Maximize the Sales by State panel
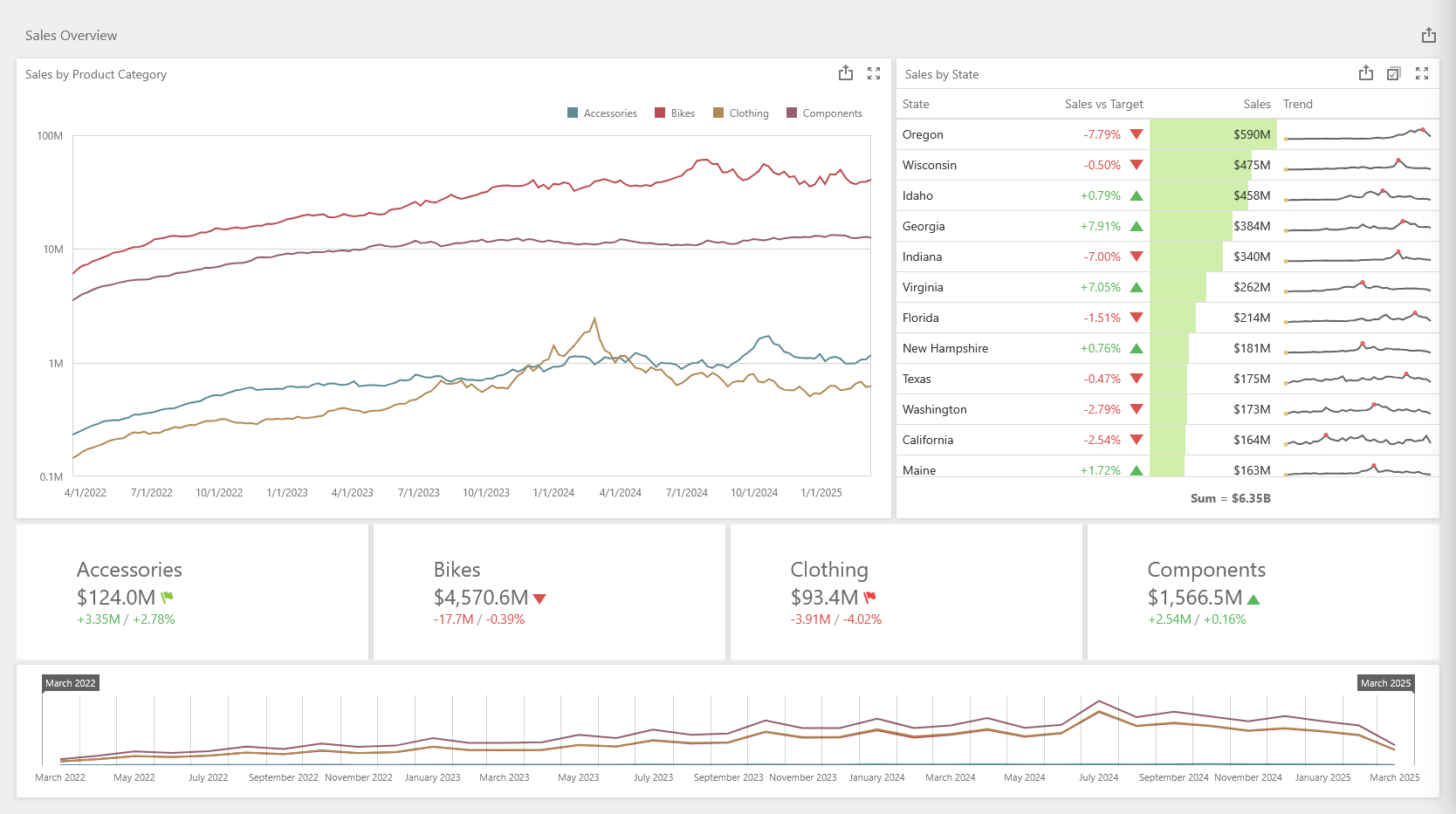The height and width of the screenshot is (814, 1456). coord(1422,74)
